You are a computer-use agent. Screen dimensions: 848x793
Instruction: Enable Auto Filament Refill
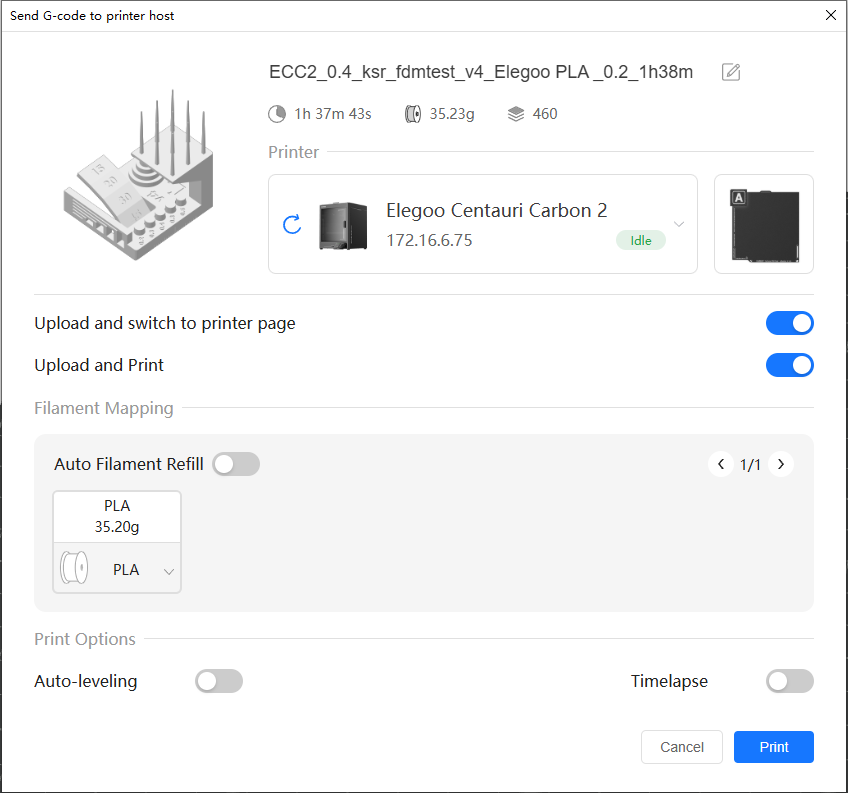pyautogui.click(x=236, y=464)
